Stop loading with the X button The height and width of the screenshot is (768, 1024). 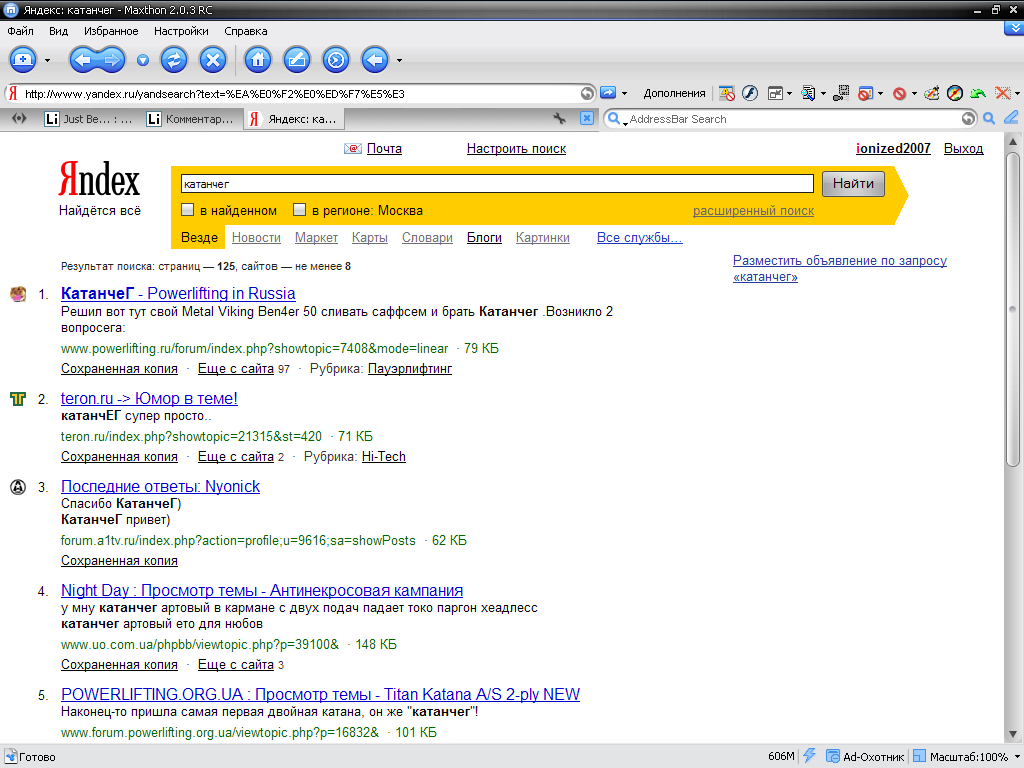212,60
